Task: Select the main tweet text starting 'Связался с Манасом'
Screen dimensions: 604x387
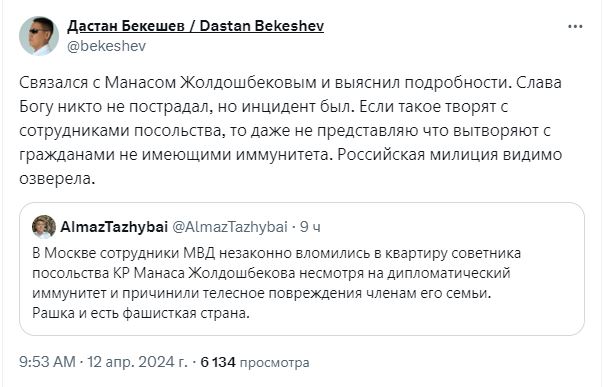Action: (291, 131)
